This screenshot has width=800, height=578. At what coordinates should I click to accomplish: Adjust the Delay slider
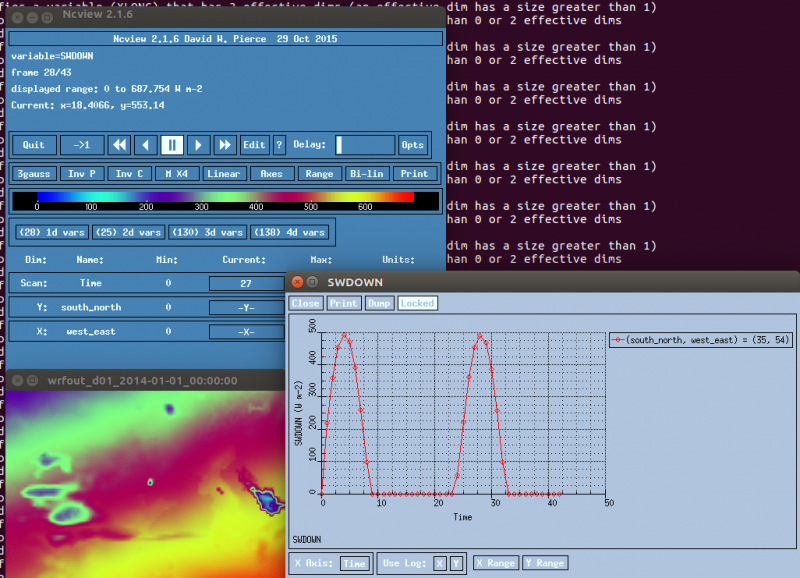[x=364, y=145]
